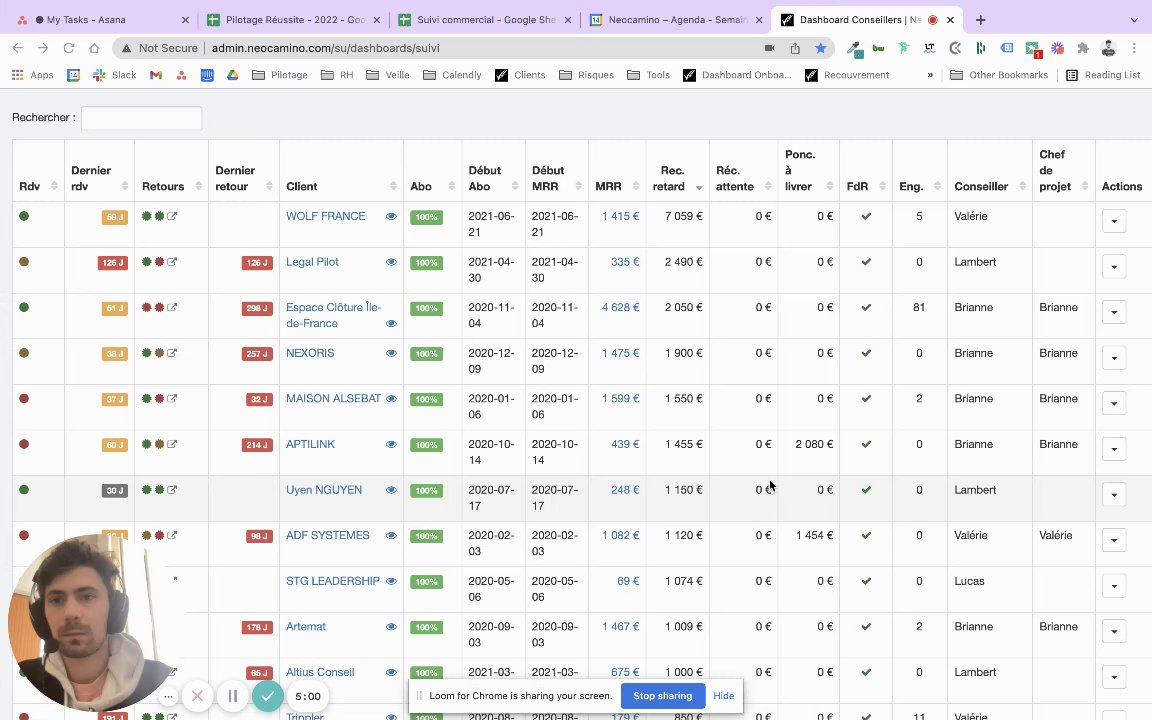1152x720 pixels.
Task: Open the external link icon in Uyen NGUYEN row
Action: (172, 489)
